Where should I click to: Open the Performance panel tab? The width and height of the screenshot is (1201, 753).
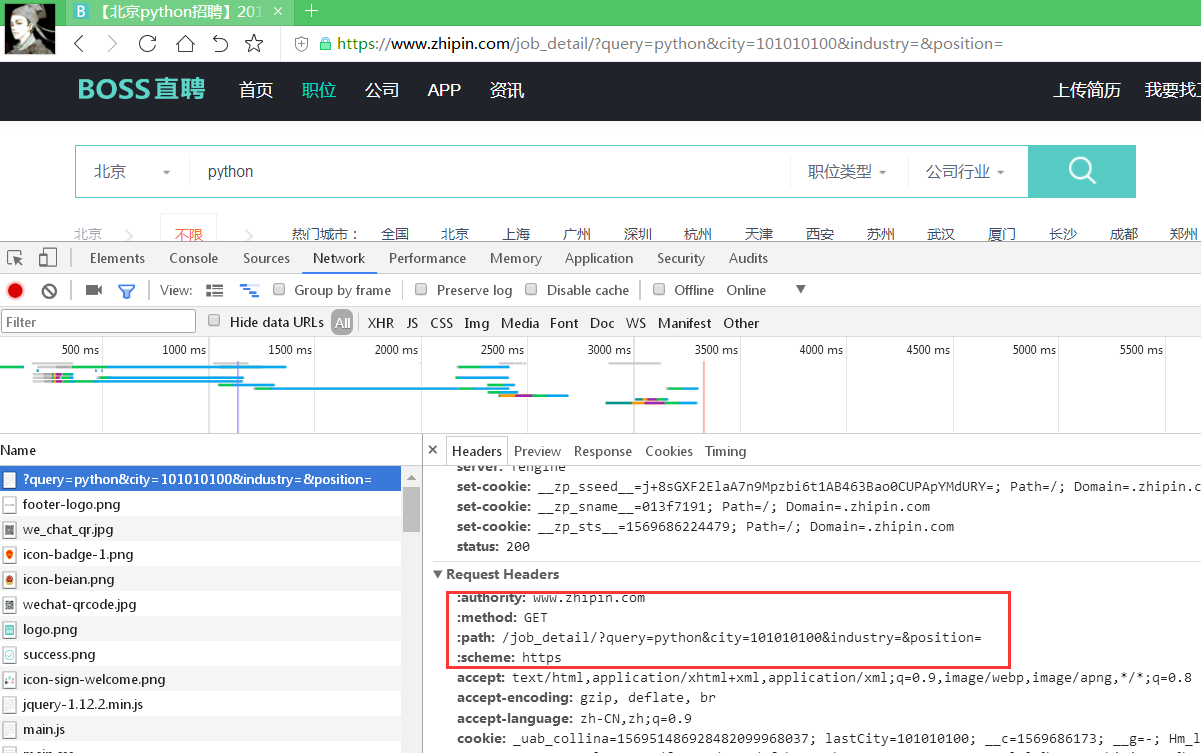point(428,258)
